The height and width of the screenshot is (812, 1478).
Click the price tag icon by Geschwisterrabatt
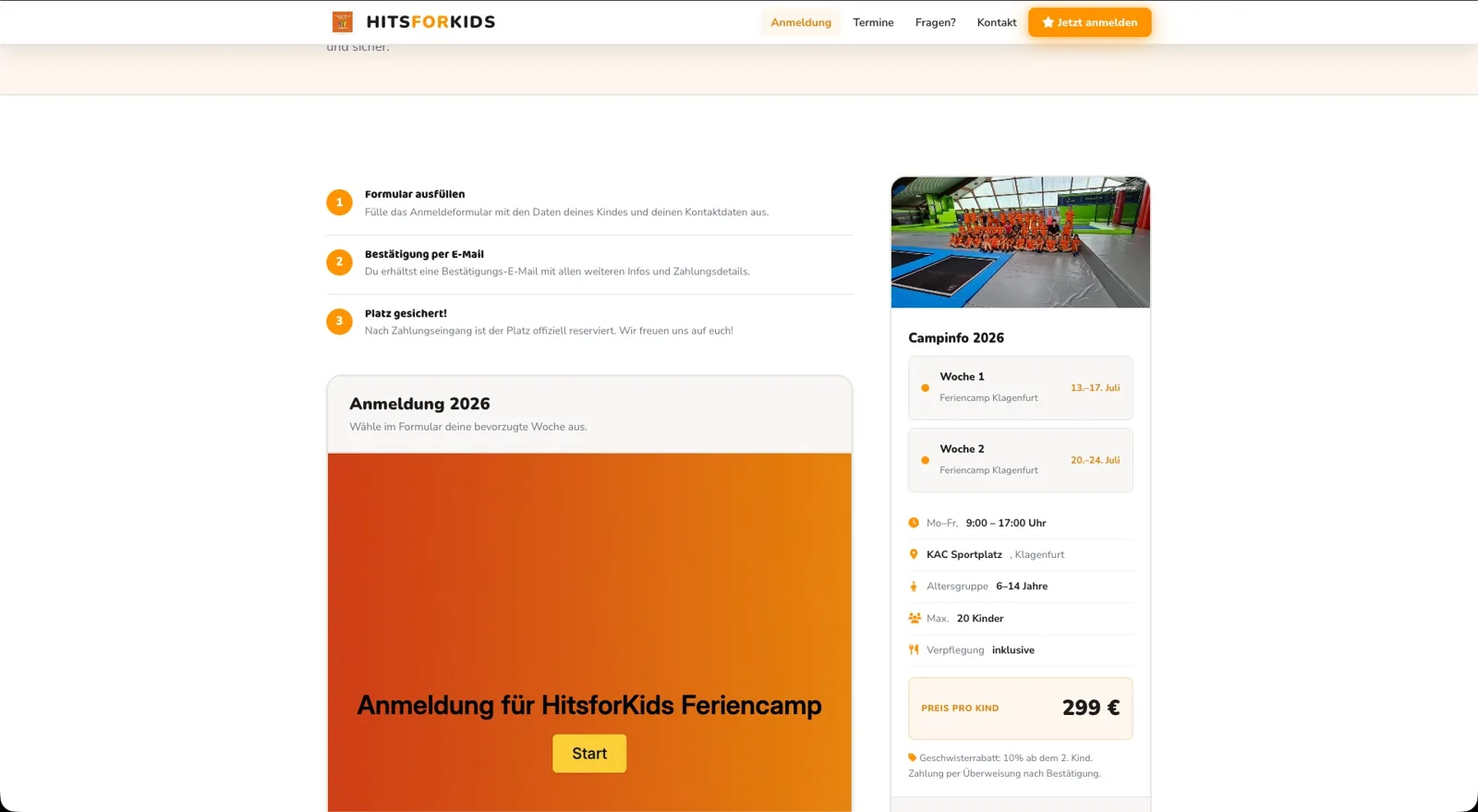(x=912, y=757)
